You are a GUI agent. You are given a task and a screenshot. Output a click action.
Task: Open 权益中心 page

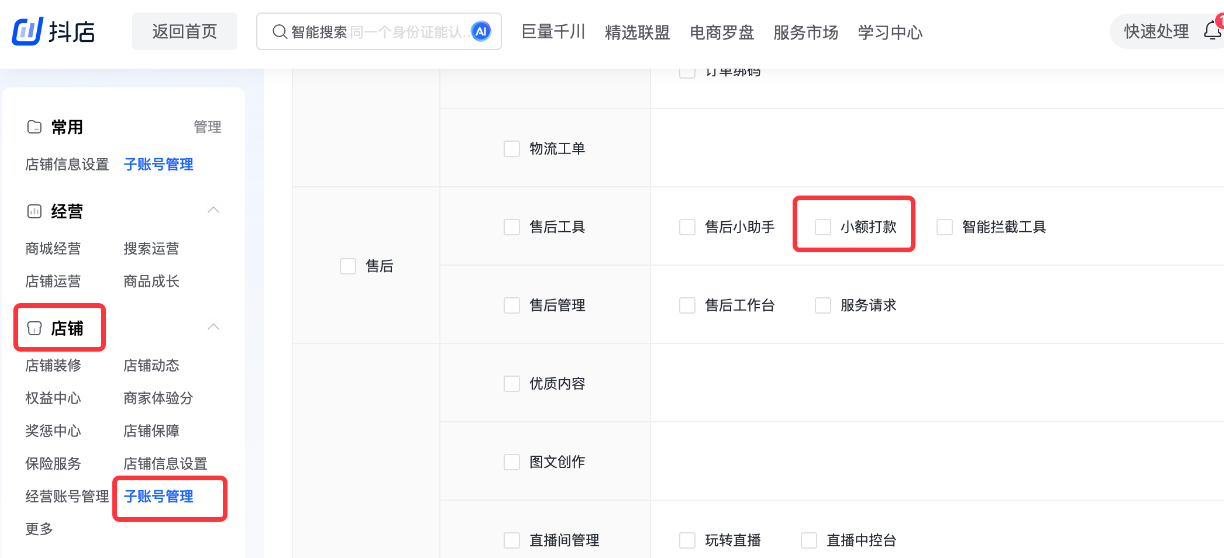point(53,398)
